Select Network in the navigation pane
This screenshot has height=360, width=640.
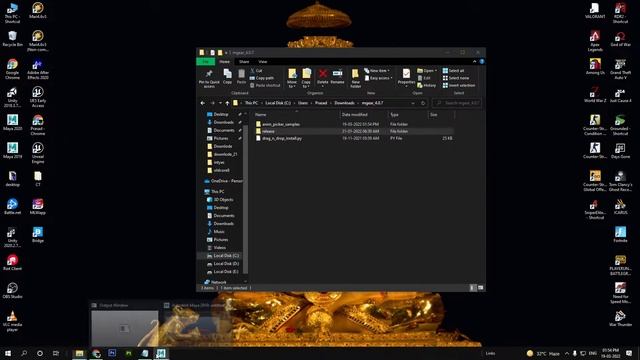coord(218,282)
